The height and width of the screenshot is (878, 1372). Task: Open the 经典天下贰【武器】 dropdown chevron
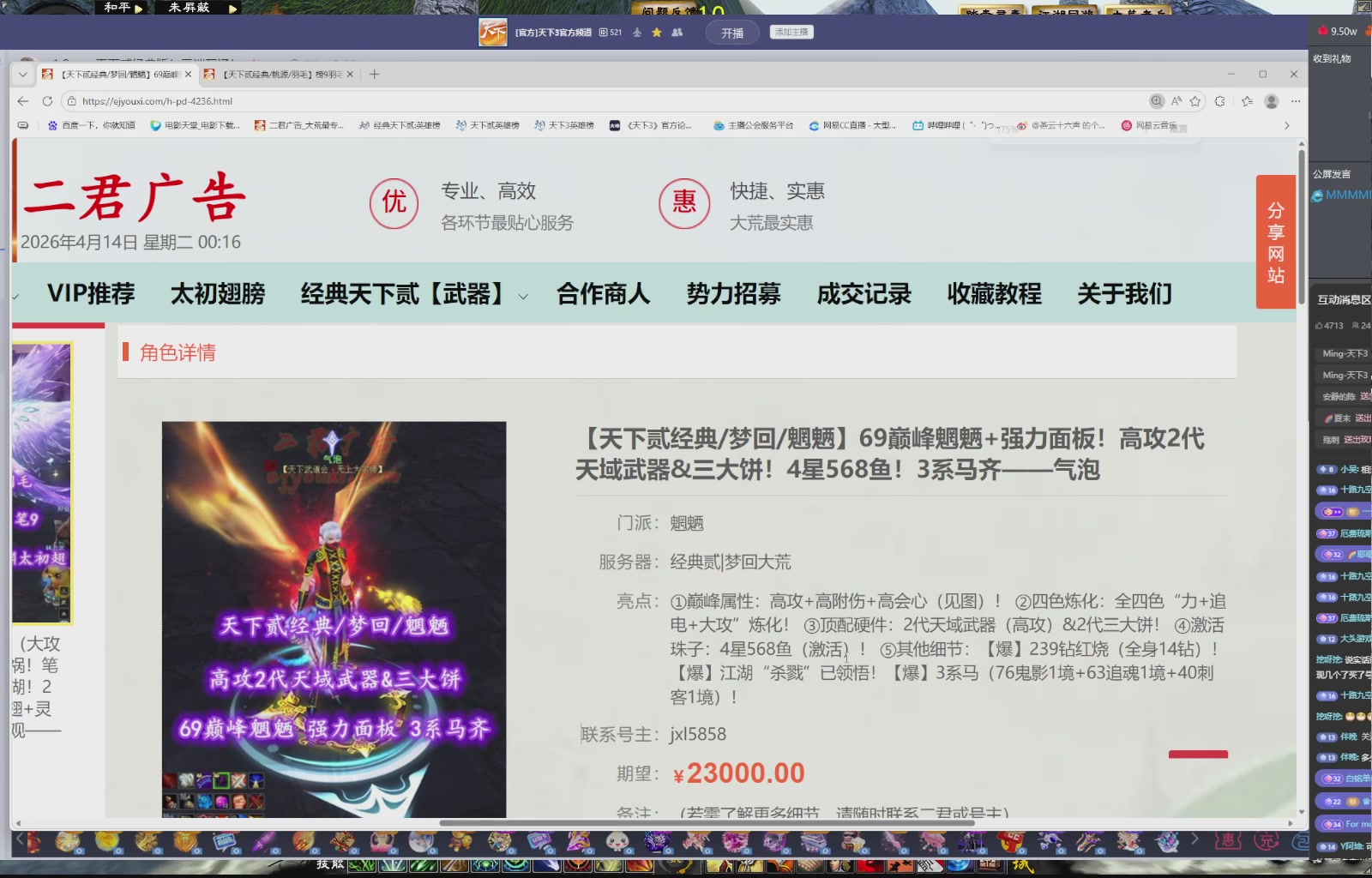point(524,298)
